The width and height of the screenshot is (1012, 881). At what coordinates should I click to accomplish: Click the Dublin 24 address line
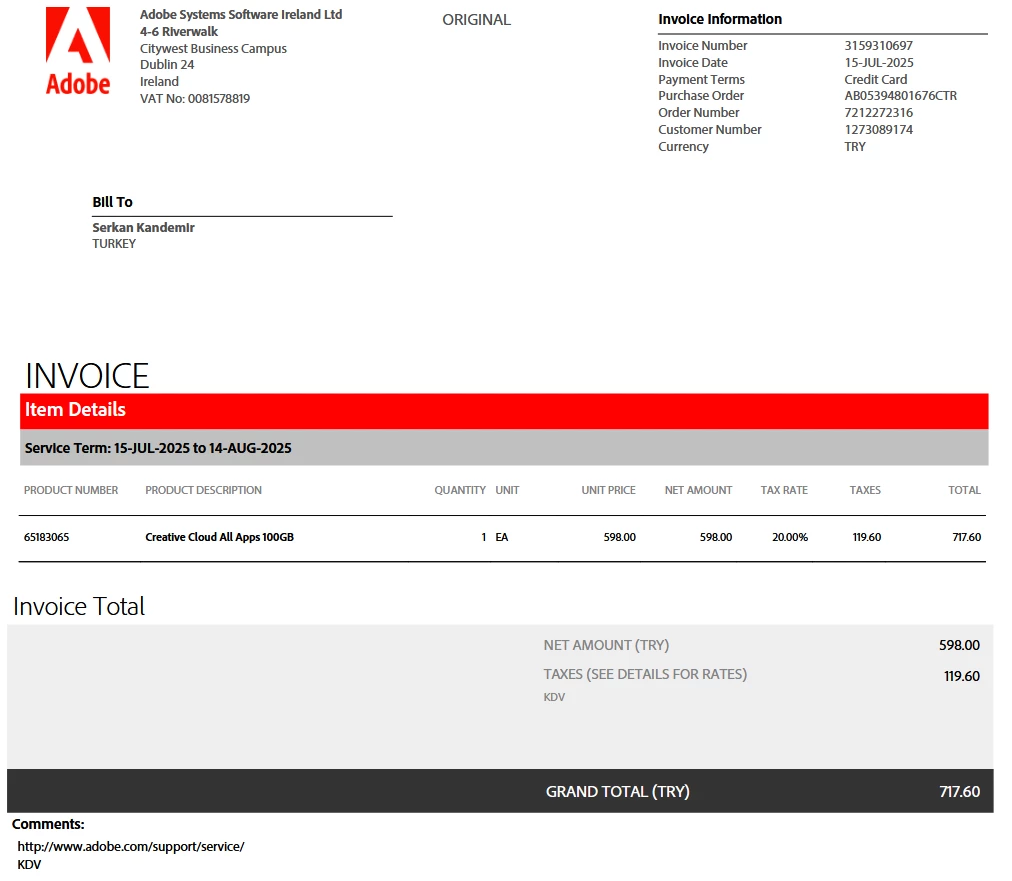coord(167,65)
